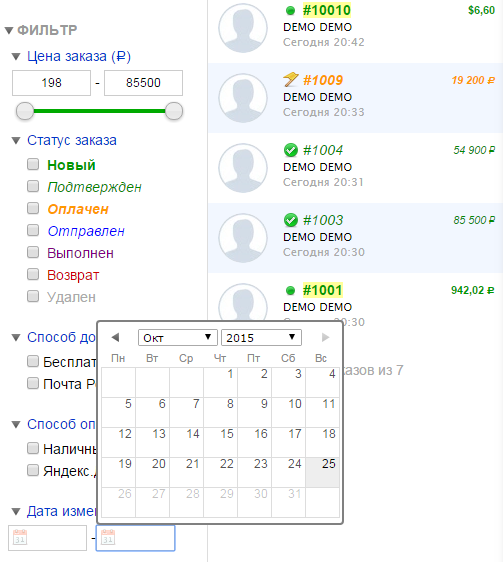503x562 pixels.
Task: Check the Подтвержден status filter
Action: click(x=33, y=186)
